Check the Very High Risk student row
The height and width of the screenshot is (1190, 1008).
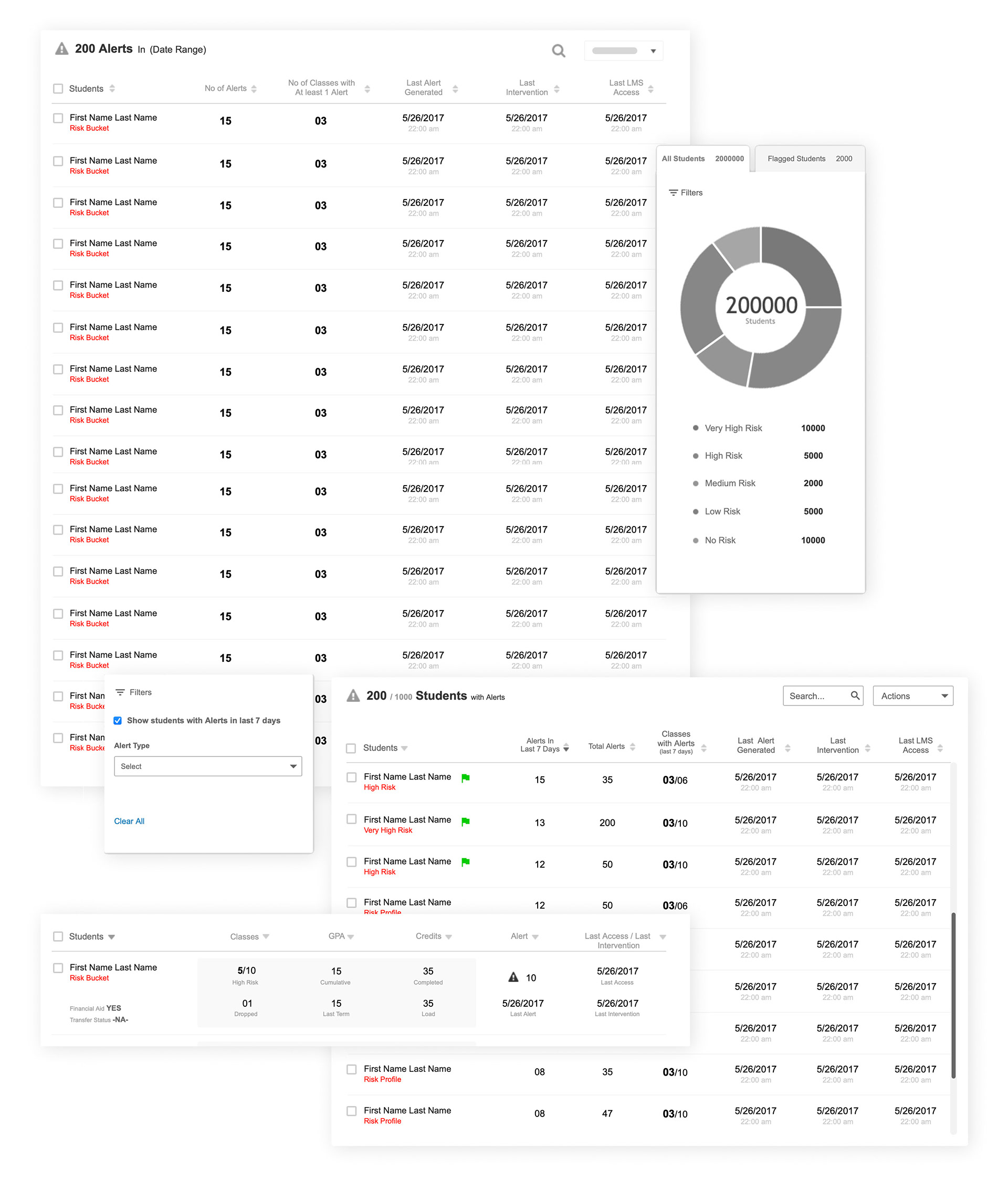[x=351, y=819]
